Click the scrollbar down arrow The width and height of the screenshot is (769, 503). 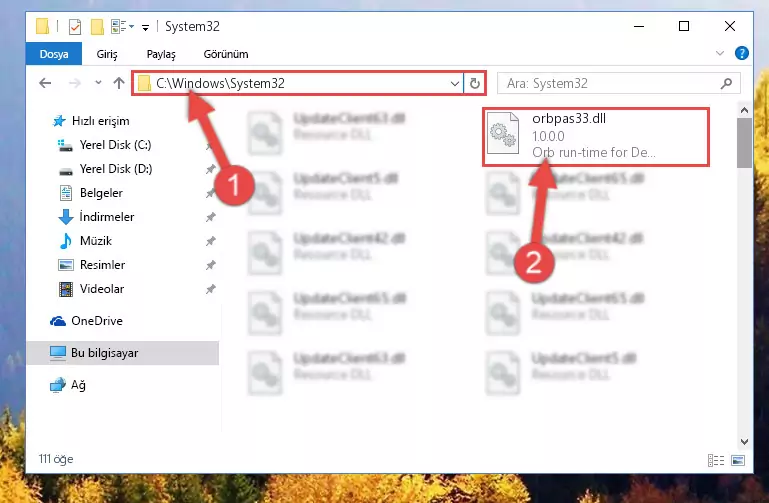[x=744, y=442]
